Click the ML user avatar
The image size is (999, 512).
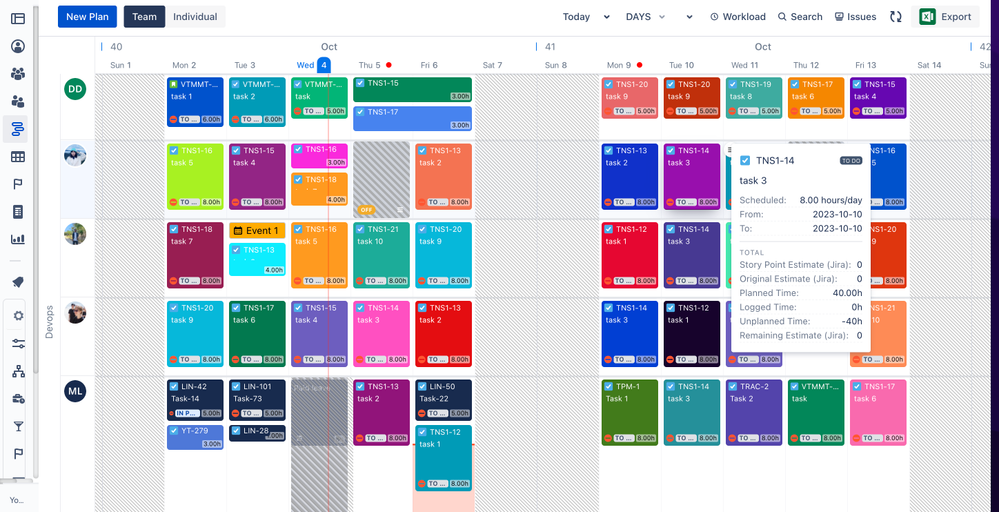(75, 391)
